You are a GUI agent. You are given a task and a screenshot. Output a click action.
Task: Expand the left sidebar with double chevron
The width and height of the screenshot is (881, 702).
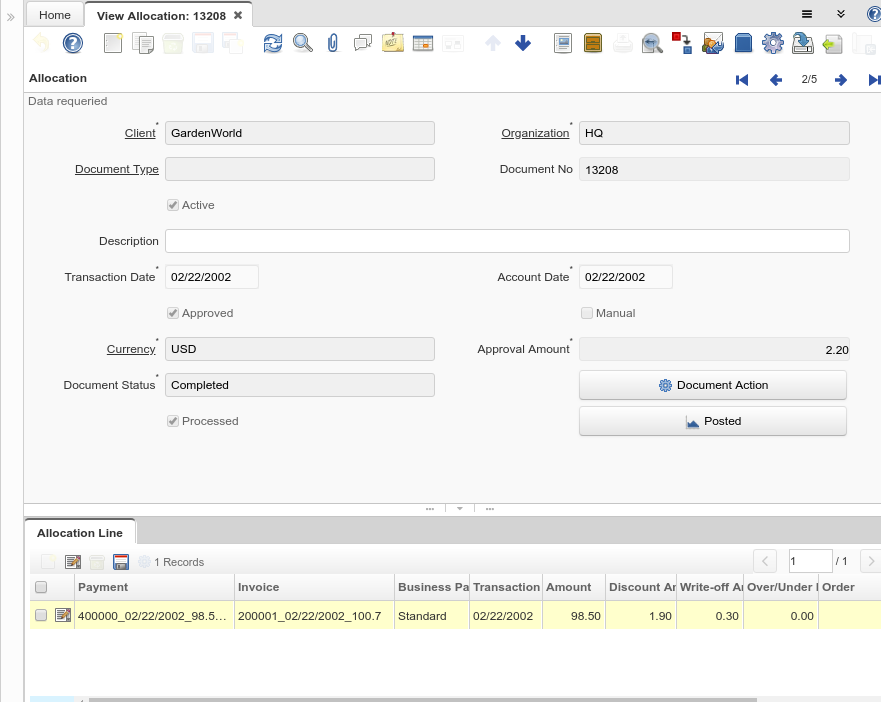[x=11, y=17]
